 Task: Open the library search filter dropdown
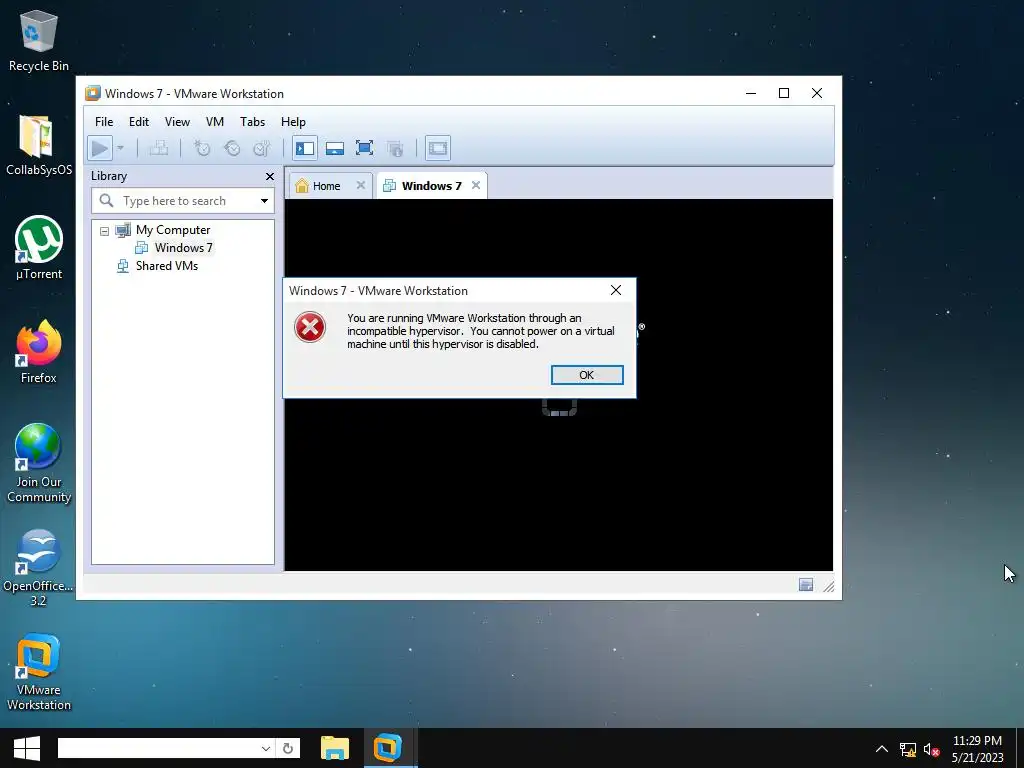[264, 200]
